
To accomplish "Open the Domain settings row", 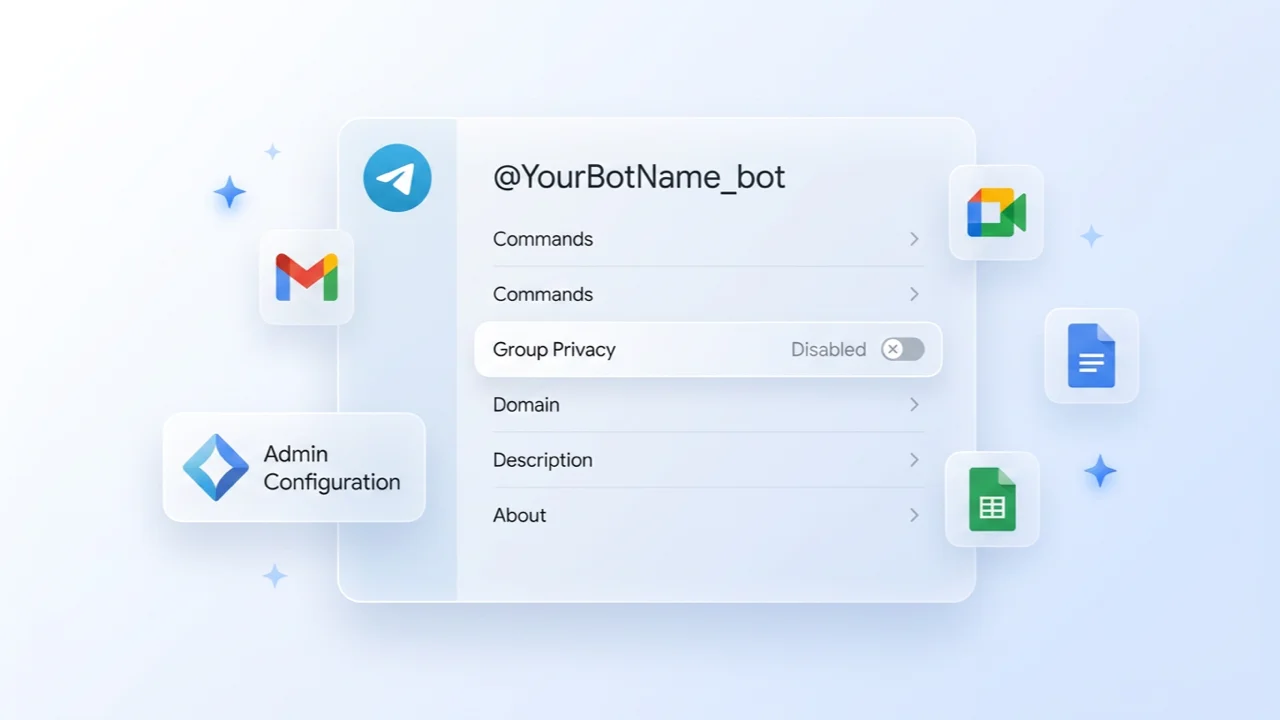I will 708,405.
